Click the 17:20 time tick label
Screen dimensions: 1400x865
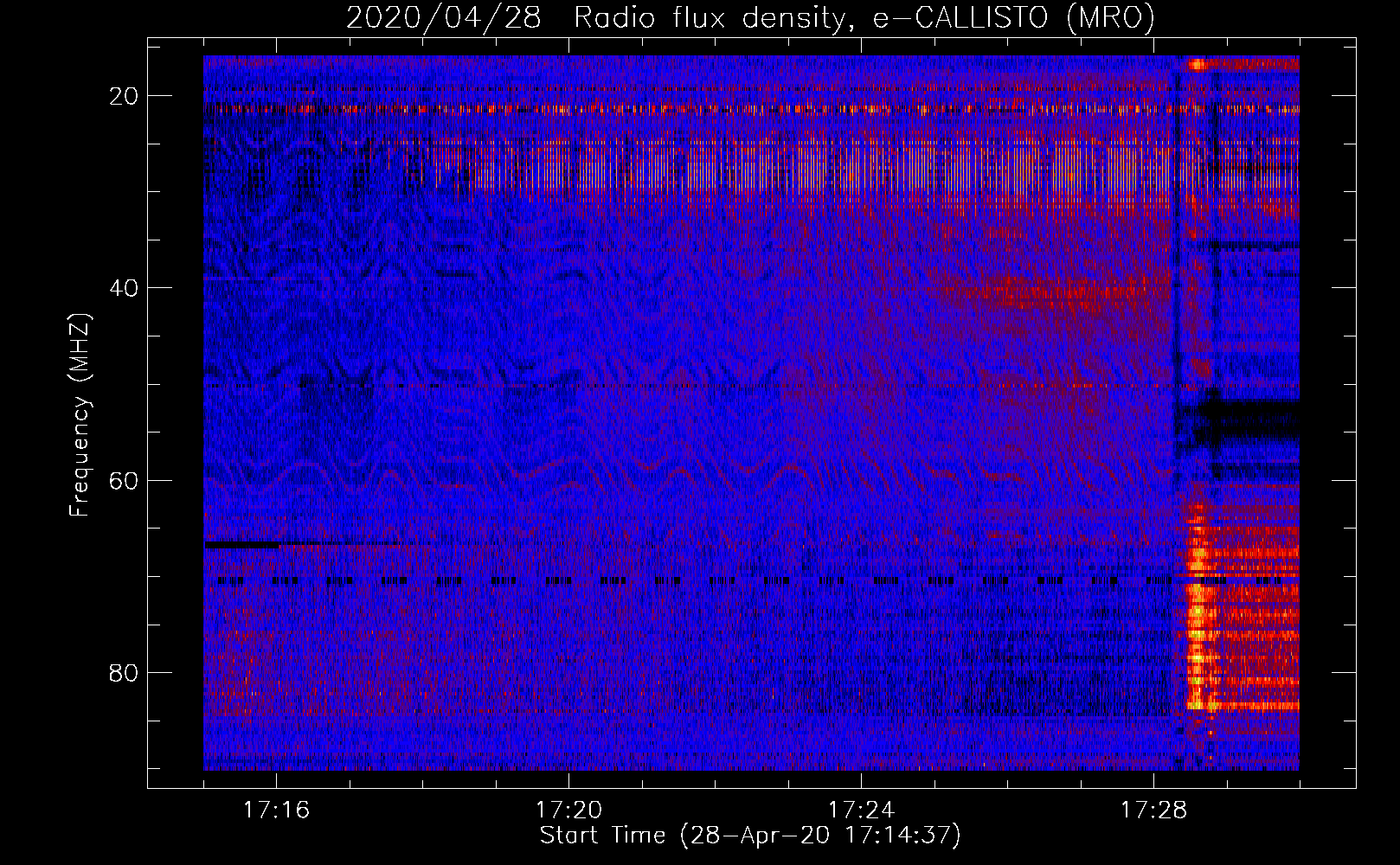568,810
